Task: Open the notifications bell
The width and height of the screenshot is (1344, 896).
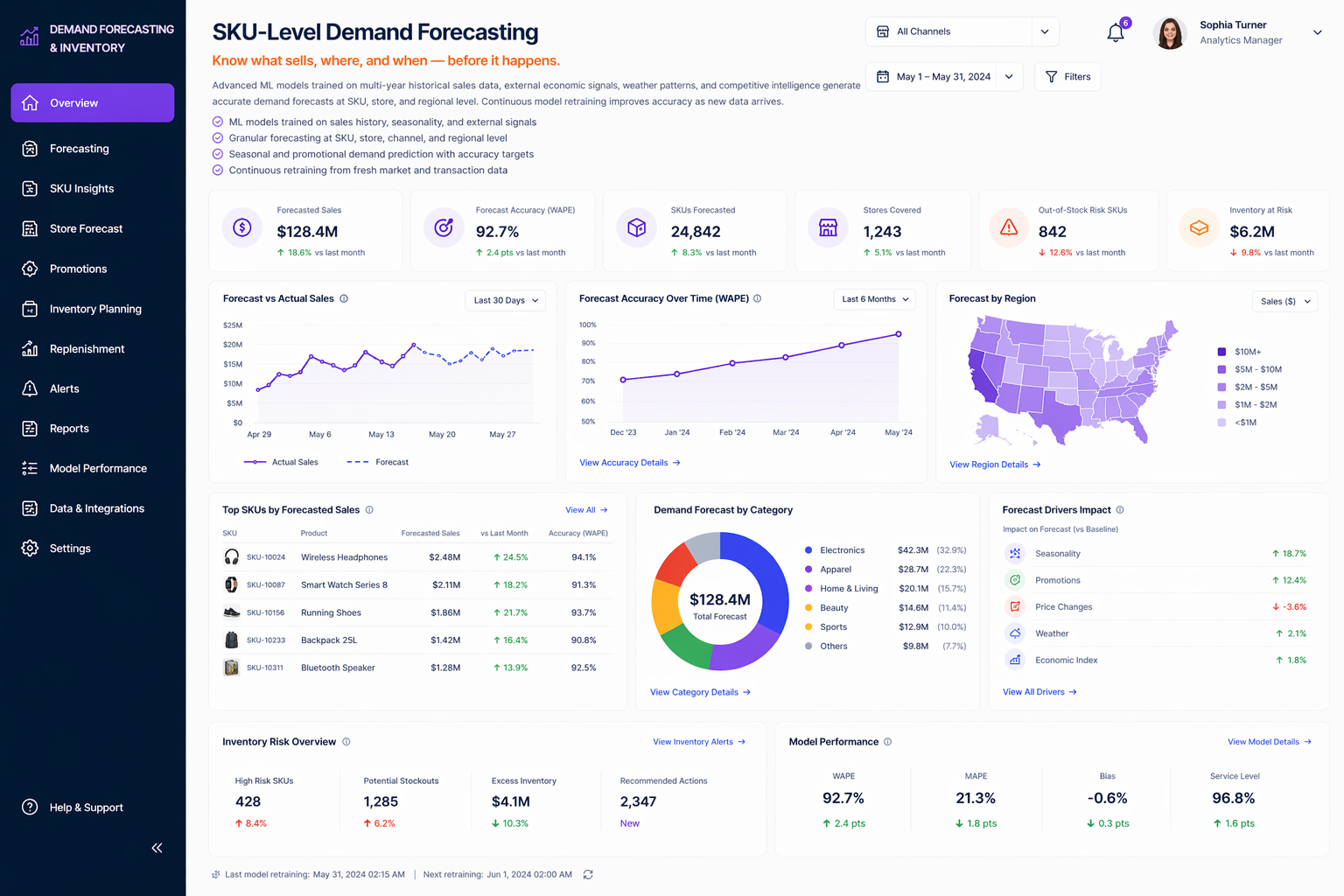Action: coord(1116,32)
